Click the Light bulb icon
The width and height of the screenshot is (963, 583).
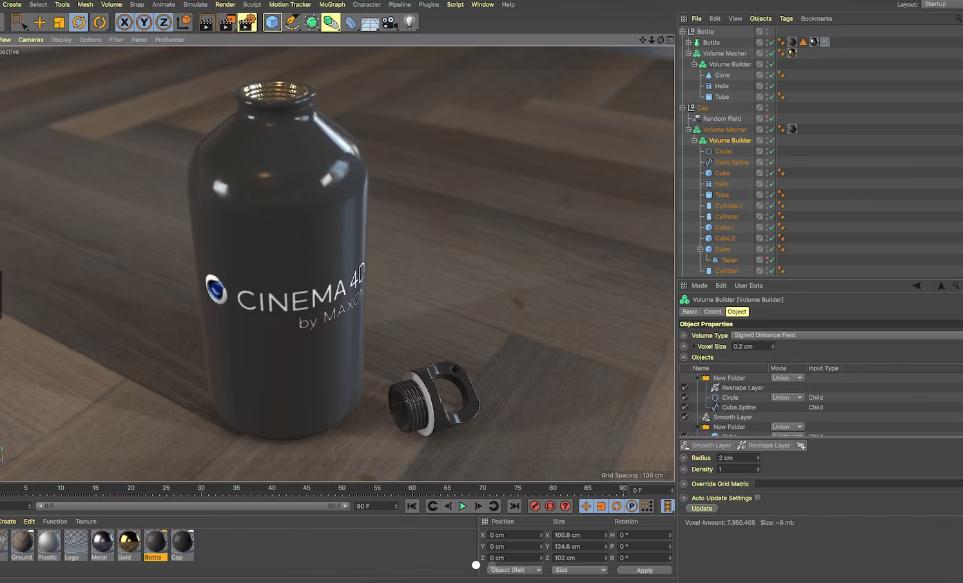409,22
